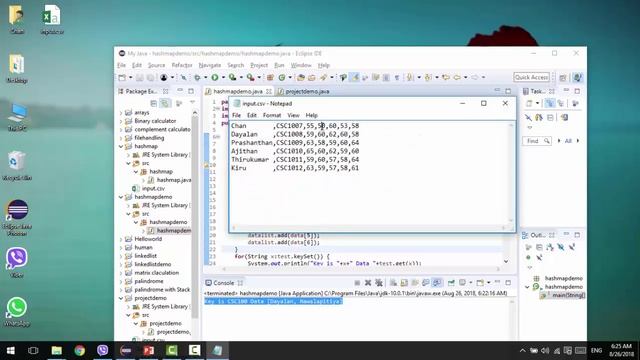Image resolution: width=640 pixels, height=360 pixels.
Task: Expand the Helloworld project
Action: tap(121, 239)
